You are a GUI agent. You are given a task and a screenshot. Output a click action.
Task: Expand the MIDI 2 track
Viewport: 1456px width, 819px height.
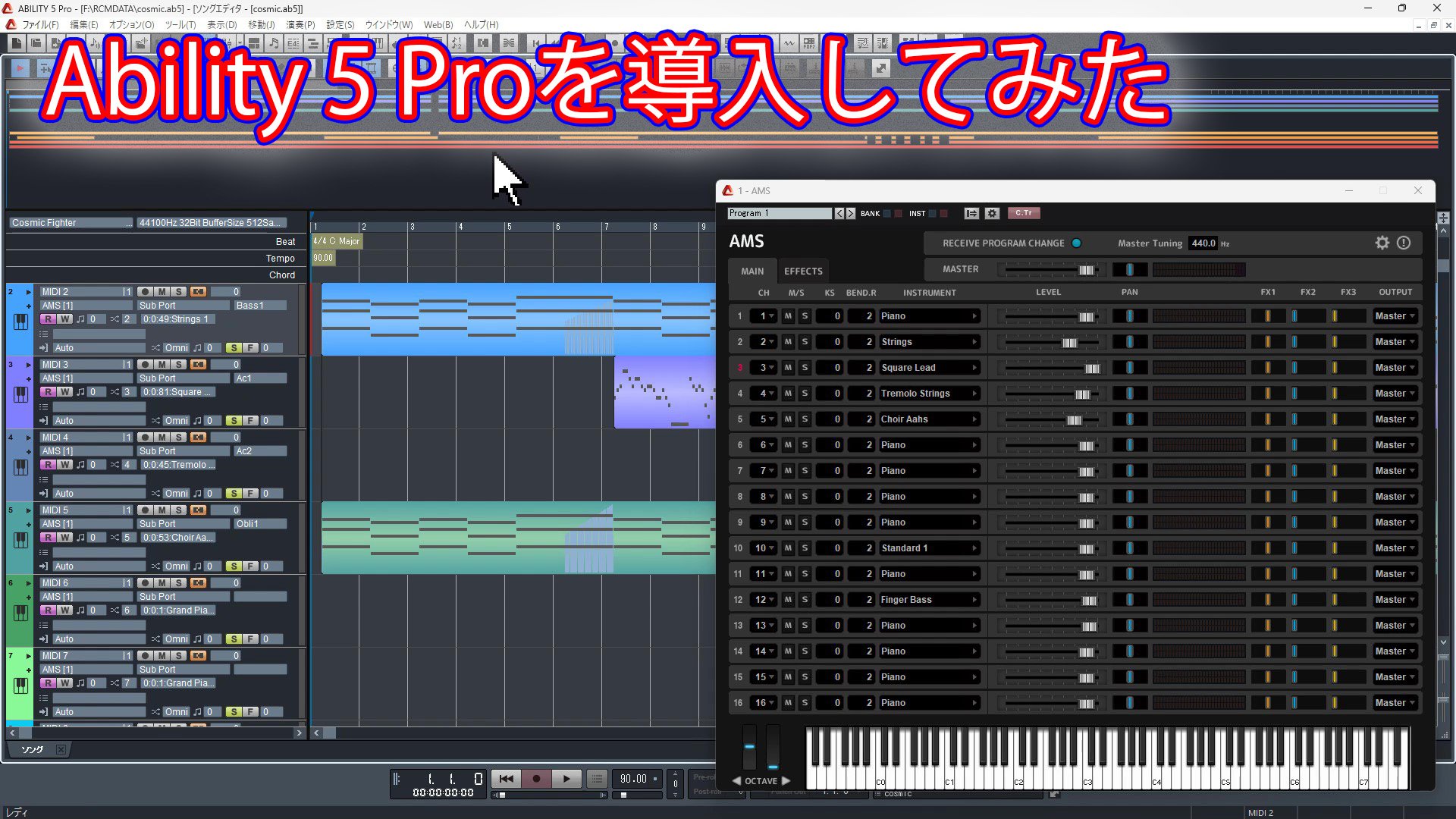click(x=29, y=292)
